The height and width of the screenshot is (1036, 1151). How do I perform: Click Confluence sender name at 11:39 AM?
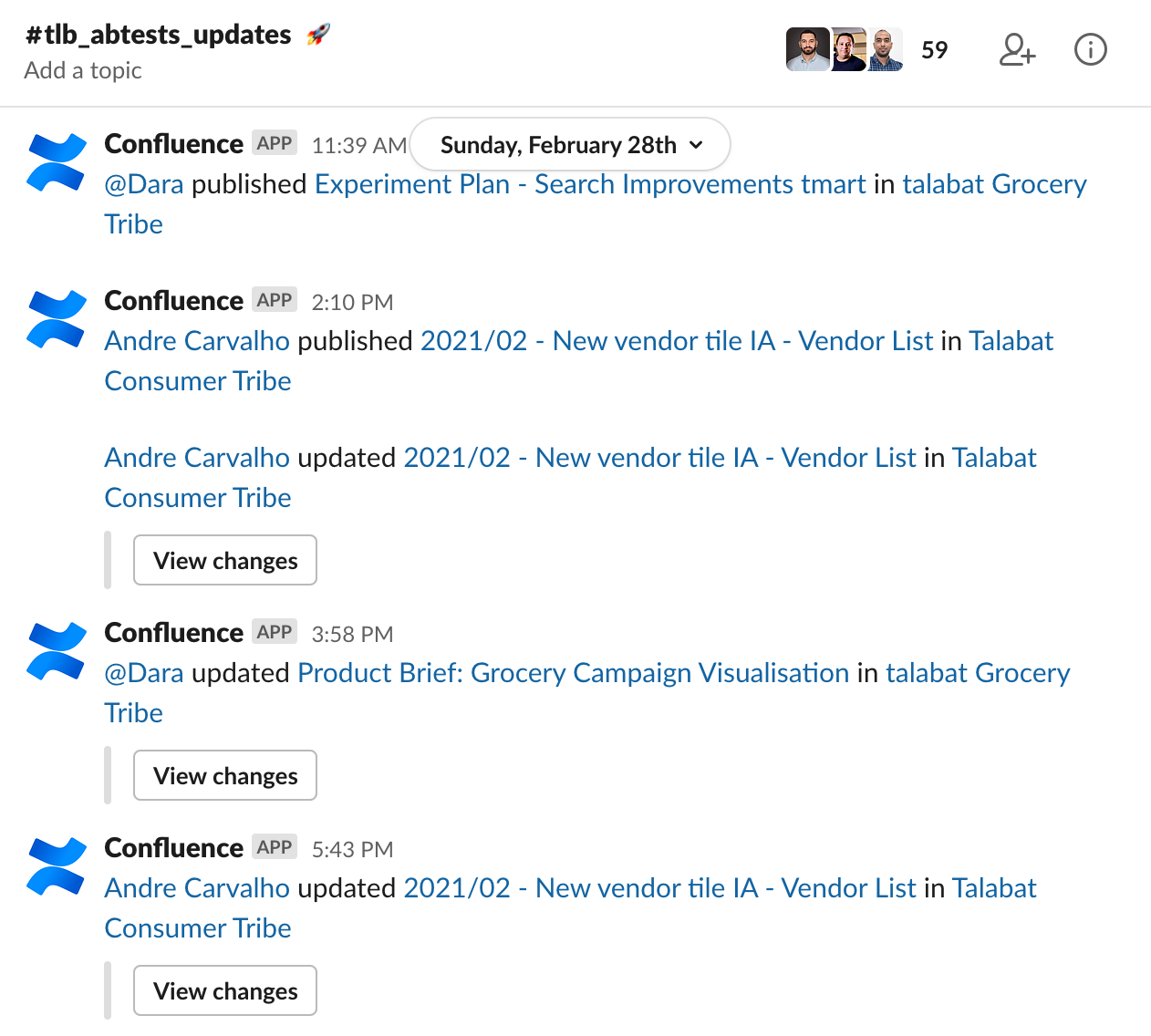(x=174, y=144)
